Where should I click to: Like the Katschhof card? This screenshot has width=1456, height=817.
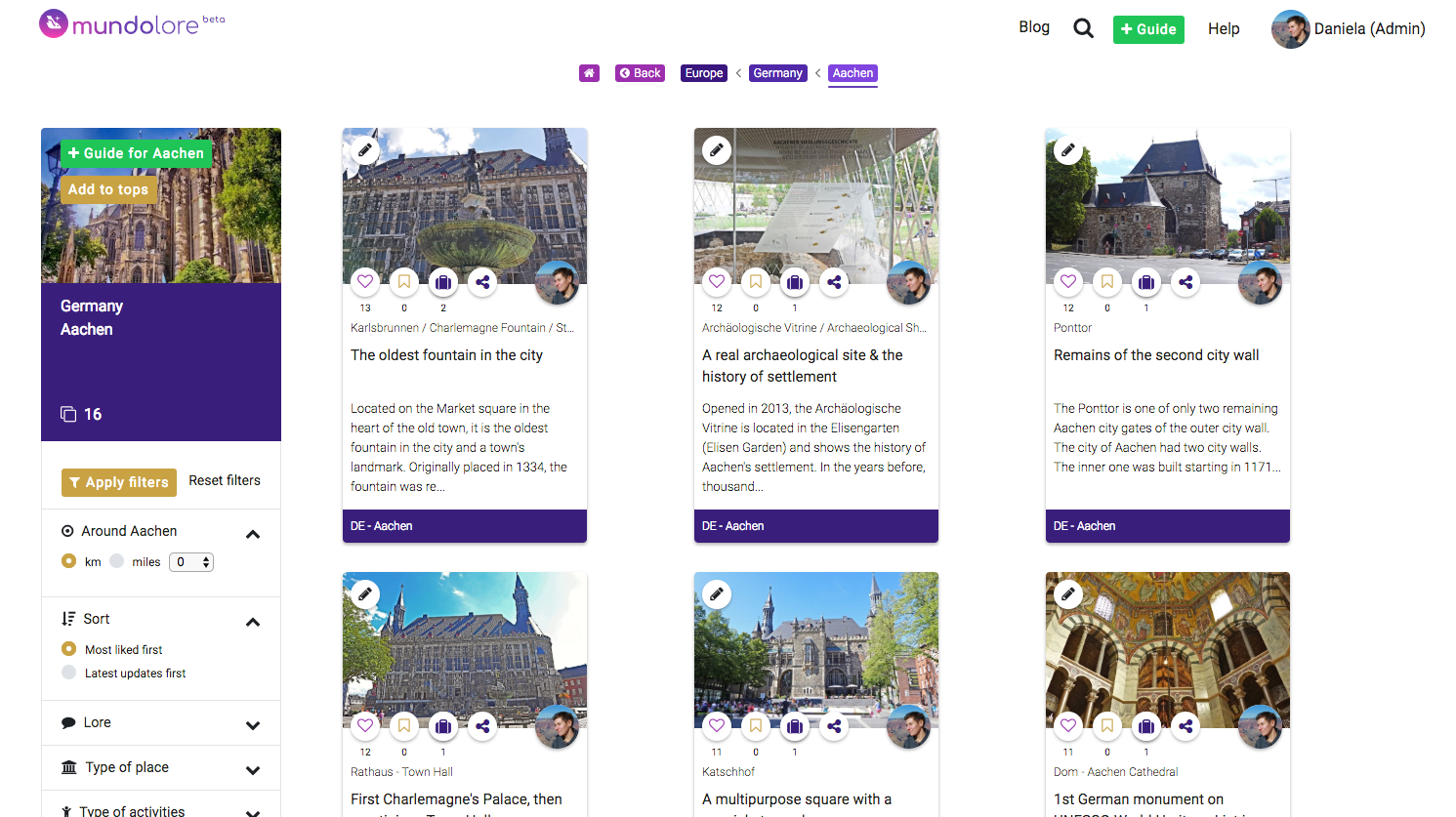(717, 725)
